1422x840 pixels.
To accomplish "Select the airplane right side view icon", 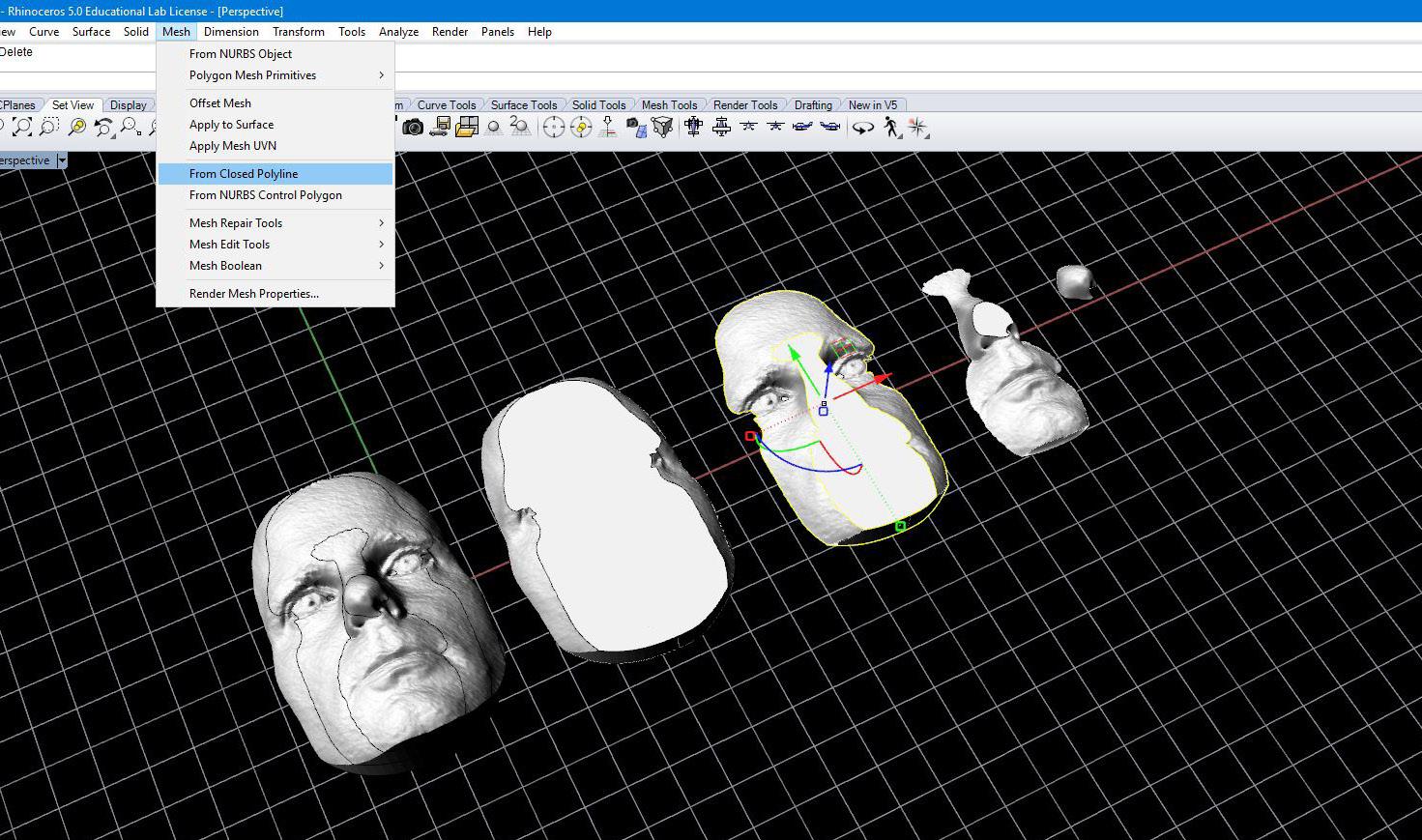I will 802,127.
